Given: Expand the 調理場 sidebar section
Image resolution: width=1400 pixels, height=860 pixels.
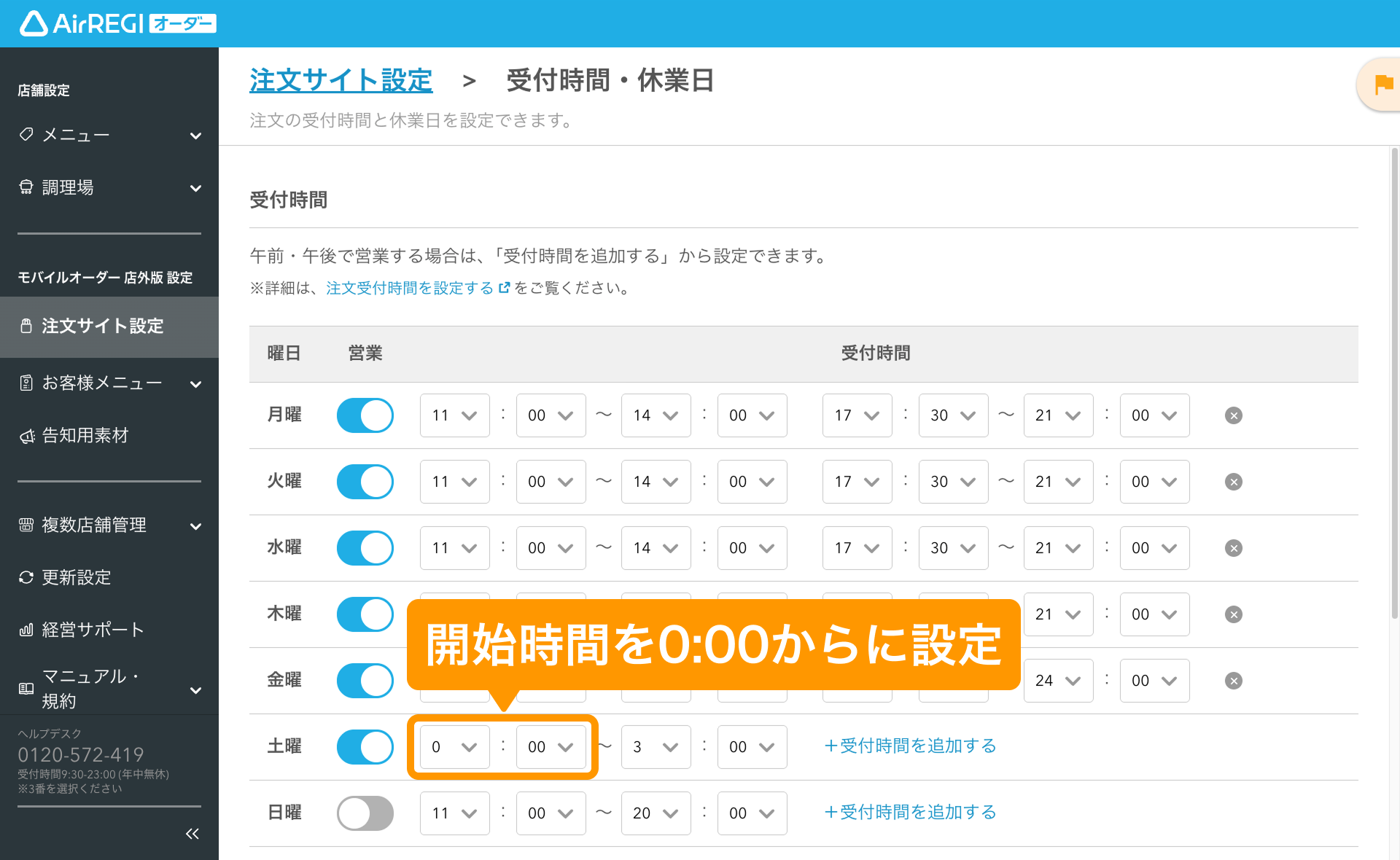Looking at the screenshot, I should coord(195,188).
